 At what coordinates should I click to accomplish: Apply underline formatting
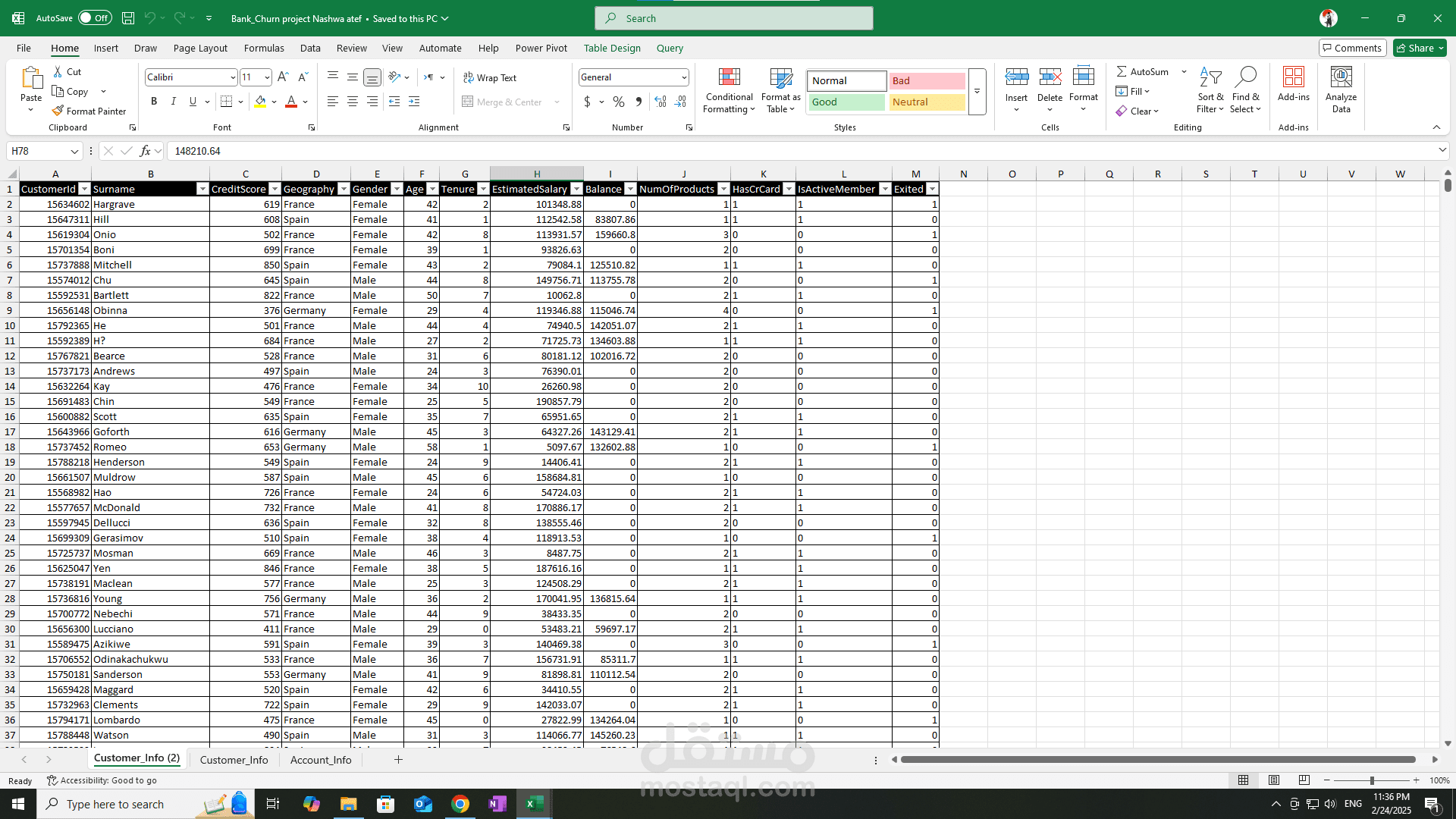point(193,101)
